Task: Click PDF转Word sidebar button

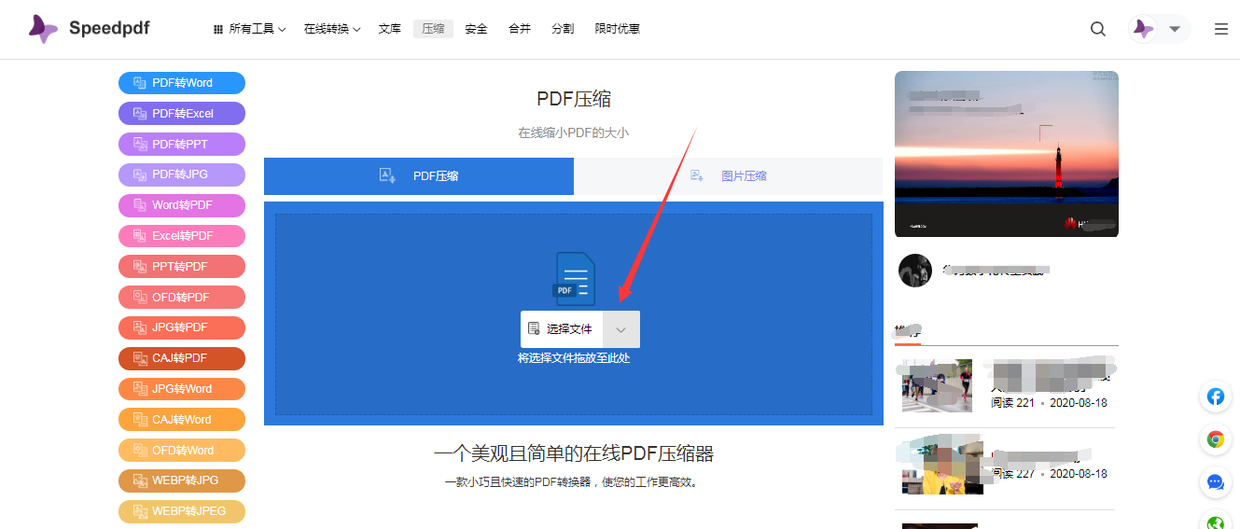Action: click(182, 83)
